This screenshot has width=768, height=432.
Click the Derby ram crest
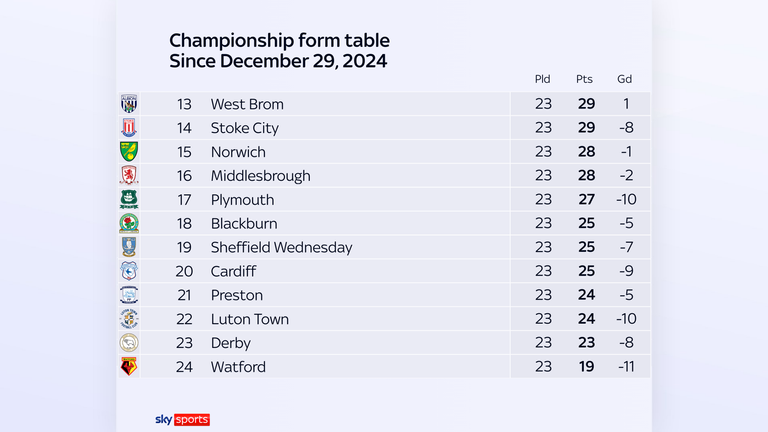click(129, 343)
